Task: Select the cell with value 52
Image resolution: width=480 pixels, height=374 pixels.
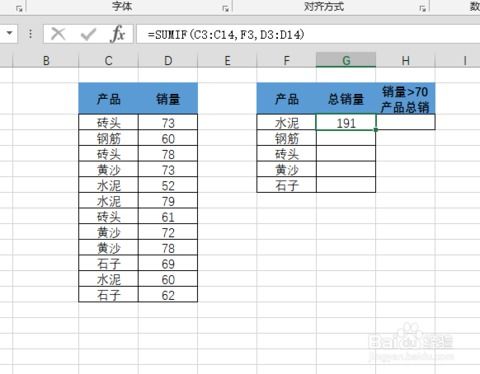Action: [x=168, y=185]
